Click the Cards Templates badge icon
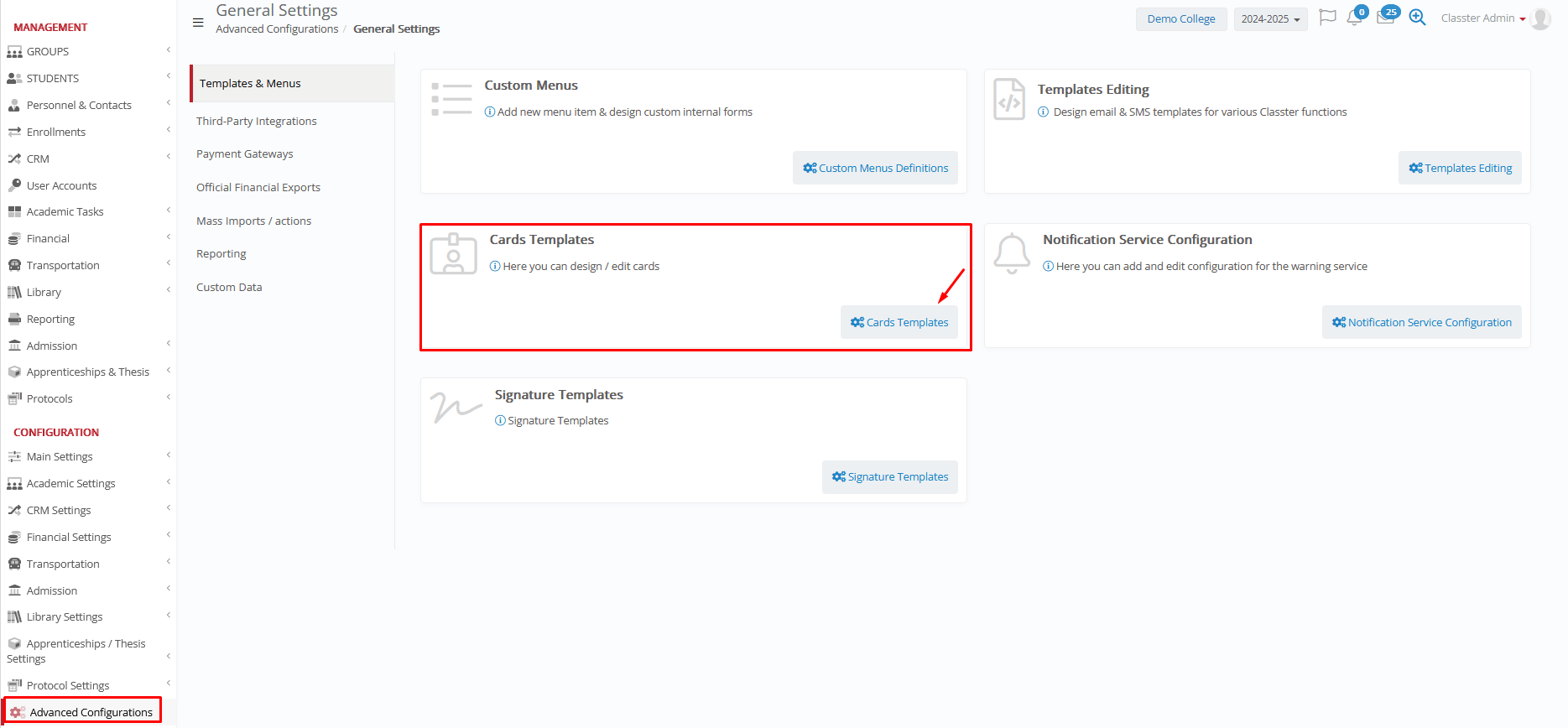 click(x=453, y=253)
